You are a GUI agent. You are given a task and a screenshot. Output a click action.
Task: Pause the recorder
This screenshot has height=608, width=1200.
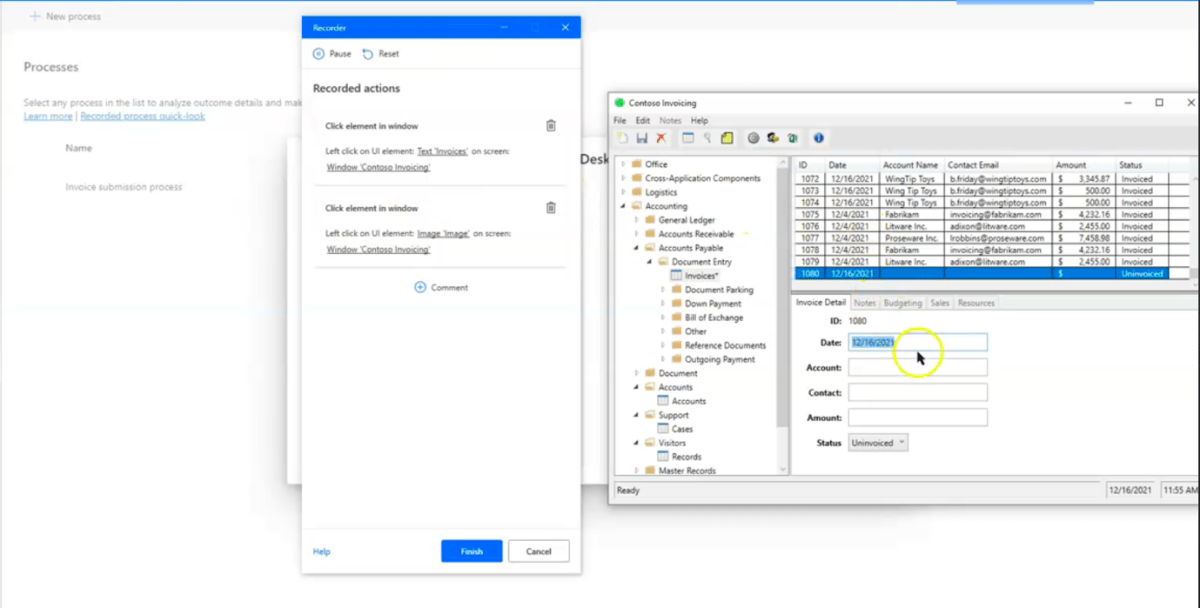coord(332,54)
